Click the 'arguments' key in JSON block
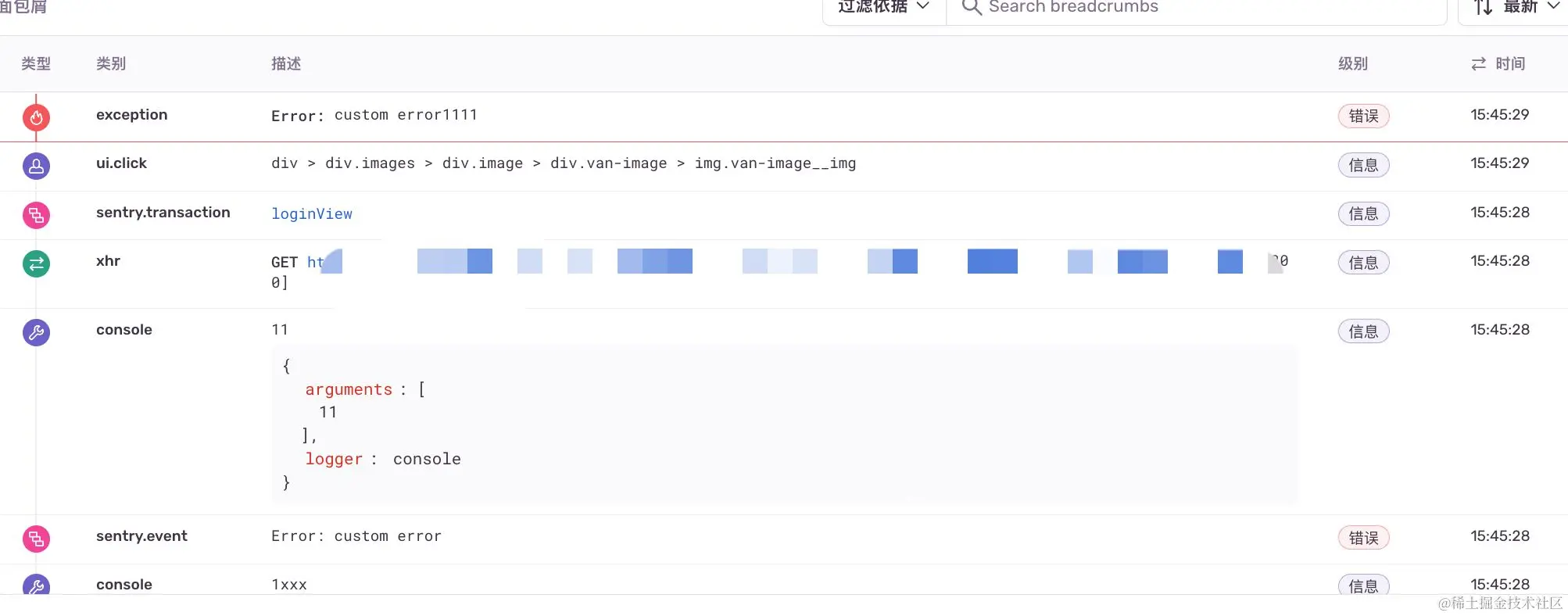This screenshot has width=1568, height=616. click(x=349, y=389)
